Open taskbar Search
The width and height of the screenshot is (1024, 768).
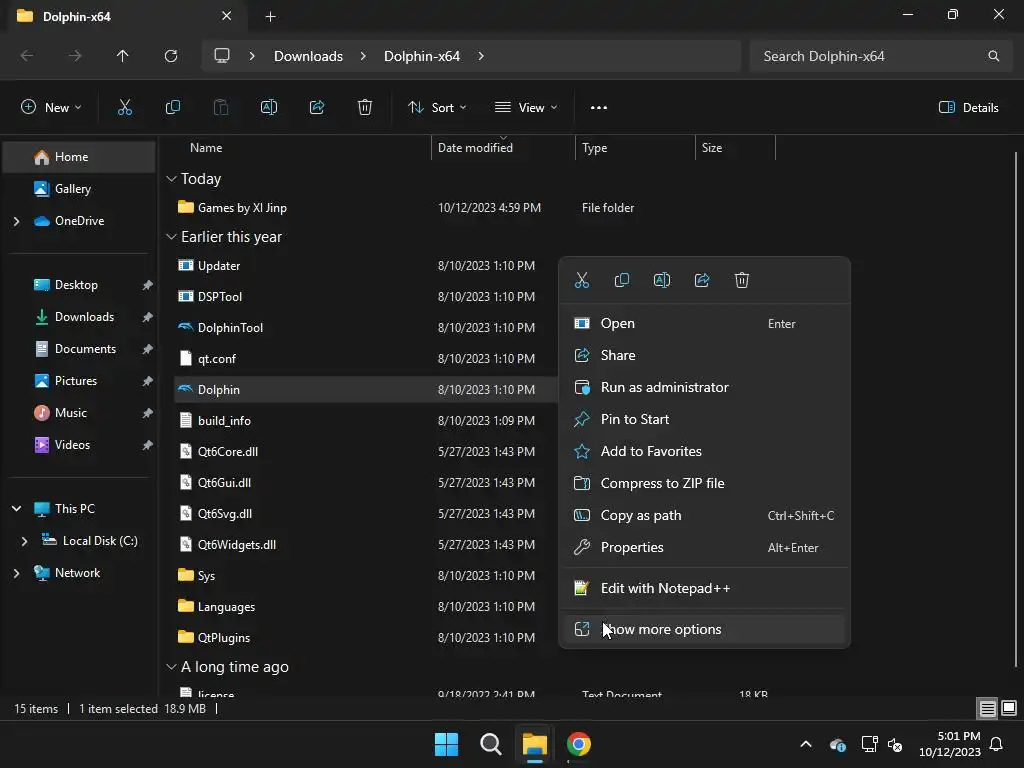490,744
